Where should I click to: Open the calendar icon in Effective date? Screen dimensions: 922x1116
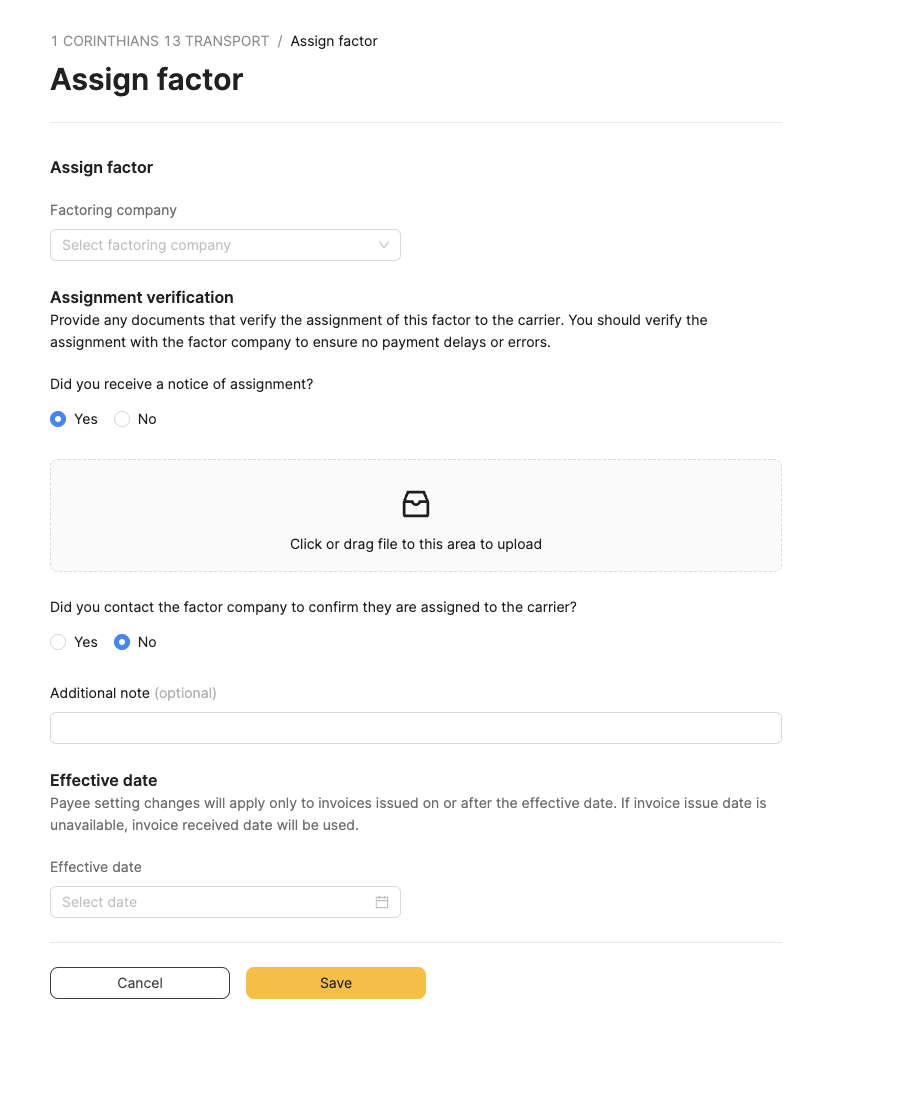pos(382,902)
